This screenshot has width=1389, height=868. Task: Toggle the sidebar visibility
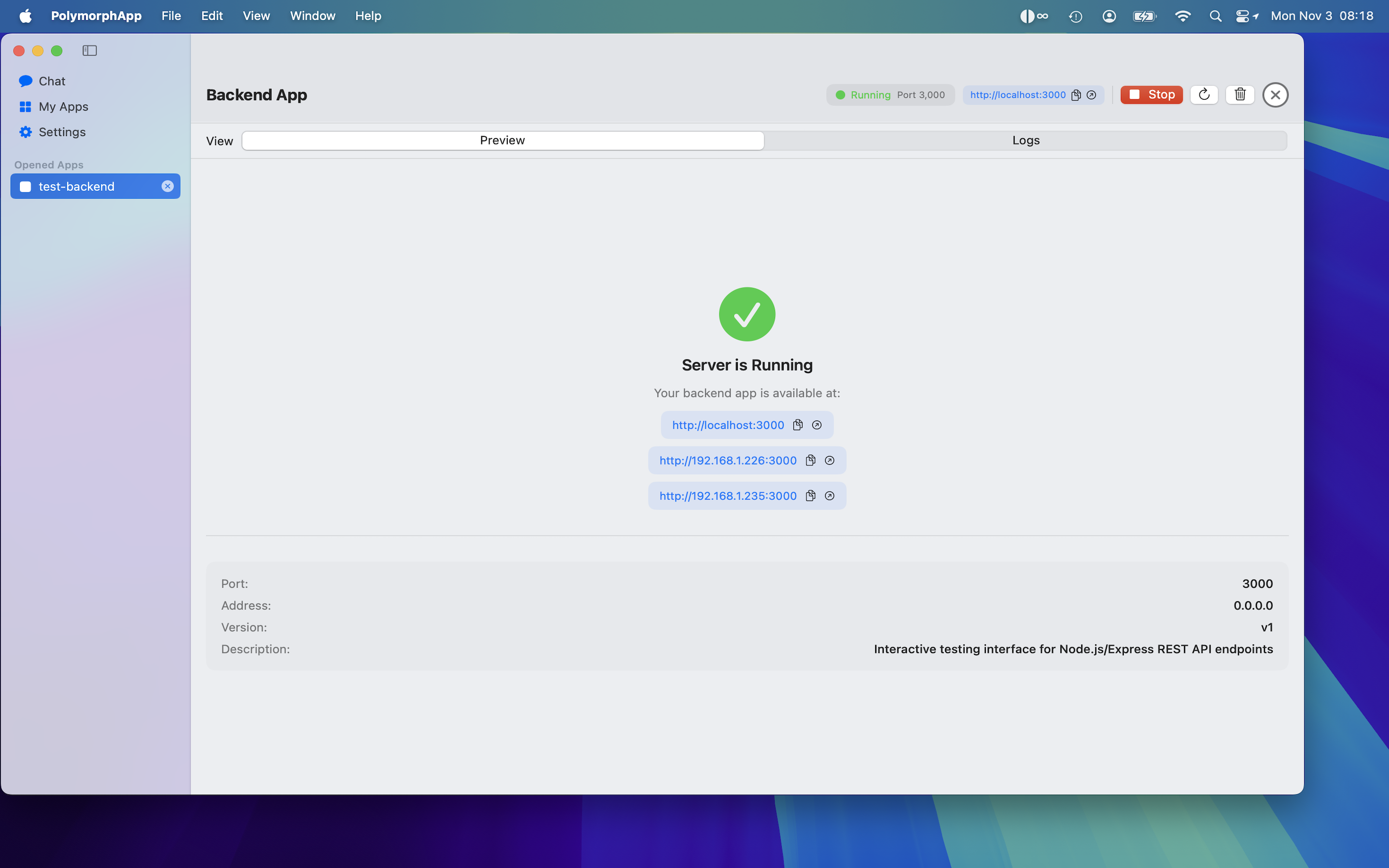pyautogui.click(x=90, y=51)
